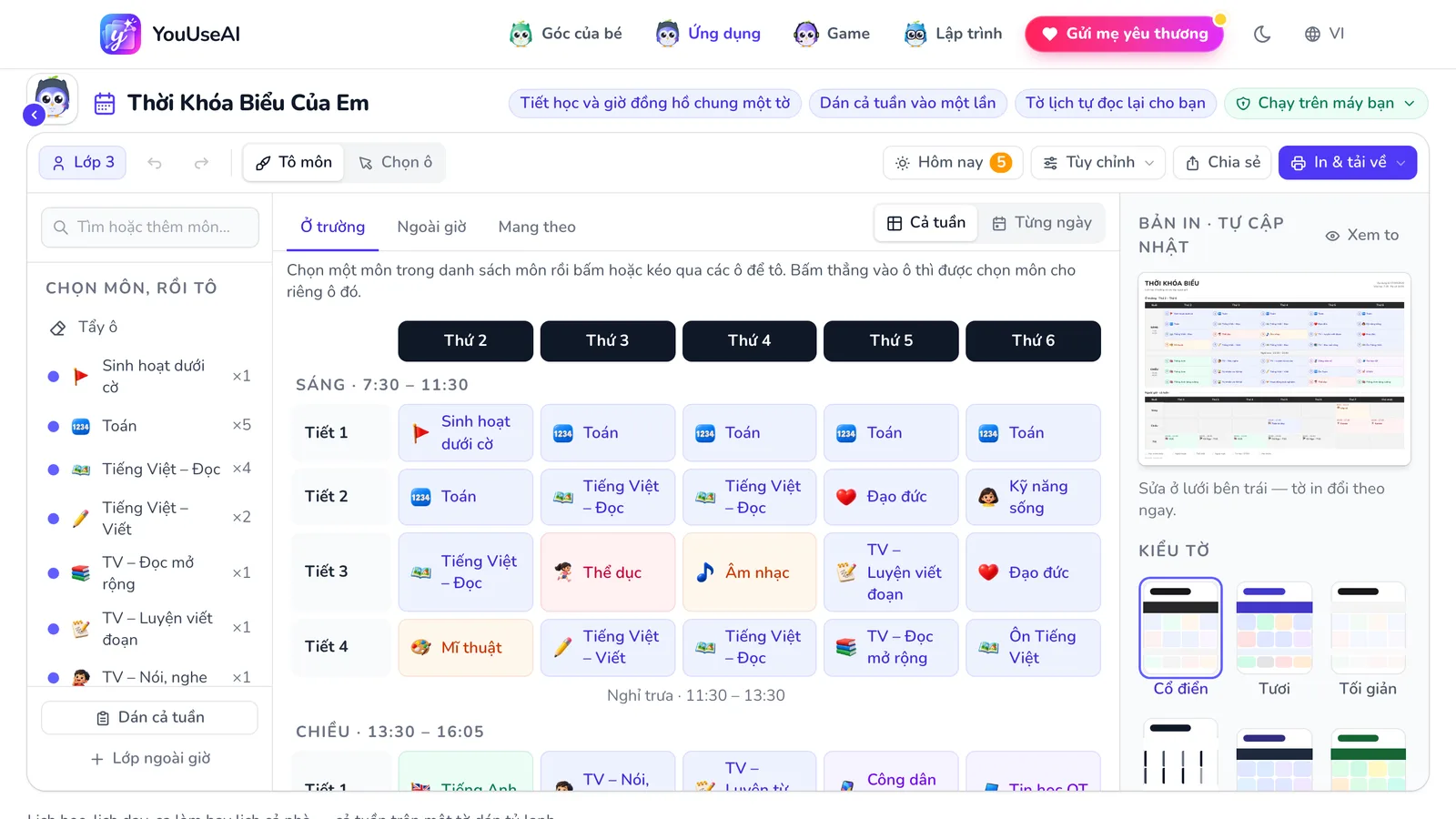Click the Hôm nay button

[x=953, y=163]
